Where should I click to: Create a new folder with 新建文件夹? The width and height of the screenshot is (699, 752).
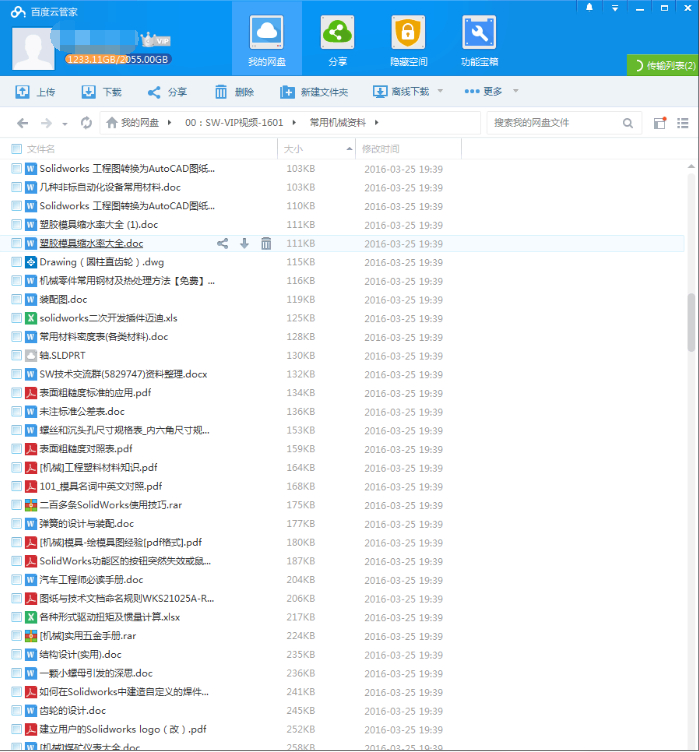pyautogui.click(x=314, y=92)
